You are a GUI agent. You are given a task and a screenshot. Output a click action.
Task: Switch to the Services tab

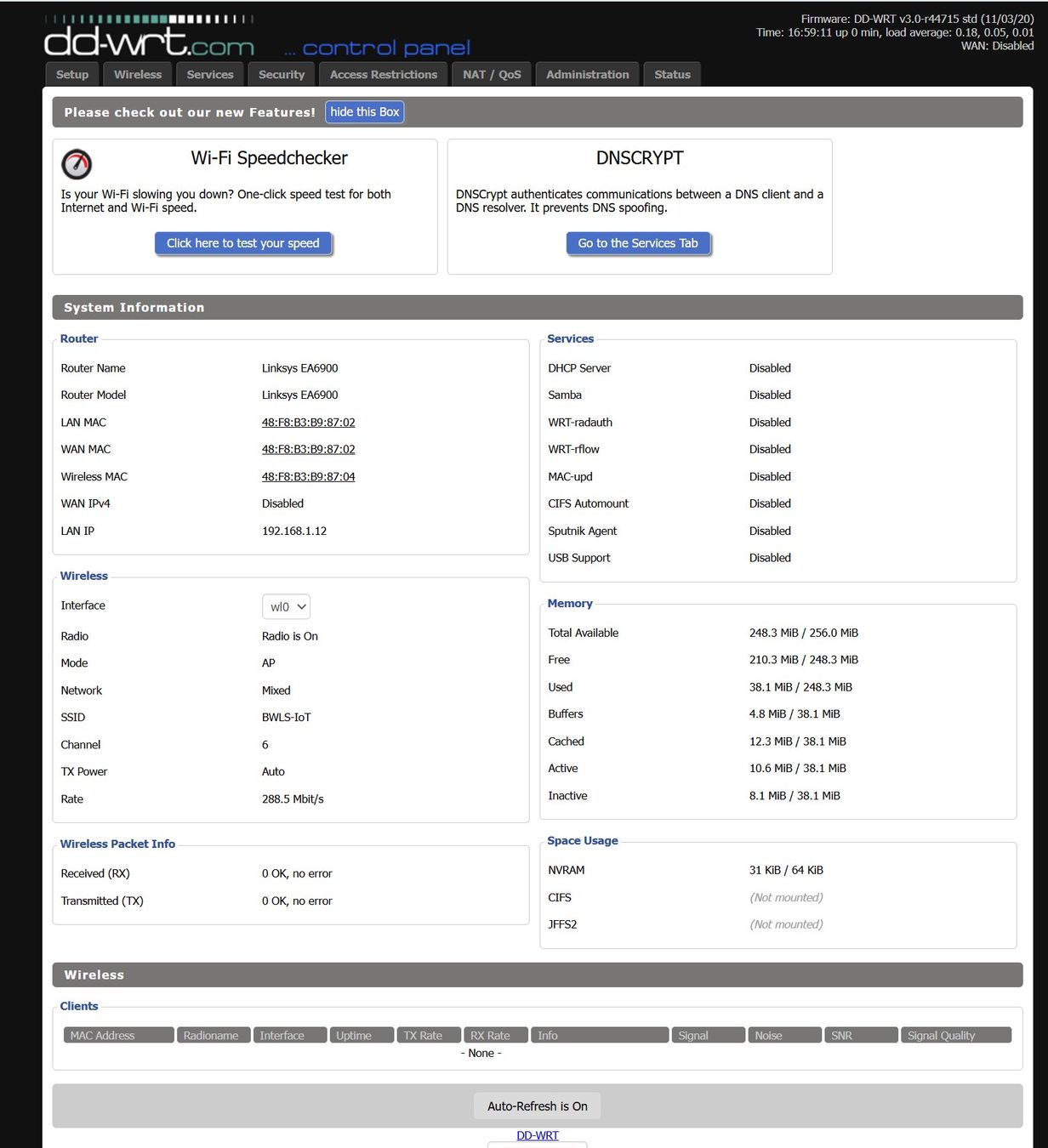[210, 74]
